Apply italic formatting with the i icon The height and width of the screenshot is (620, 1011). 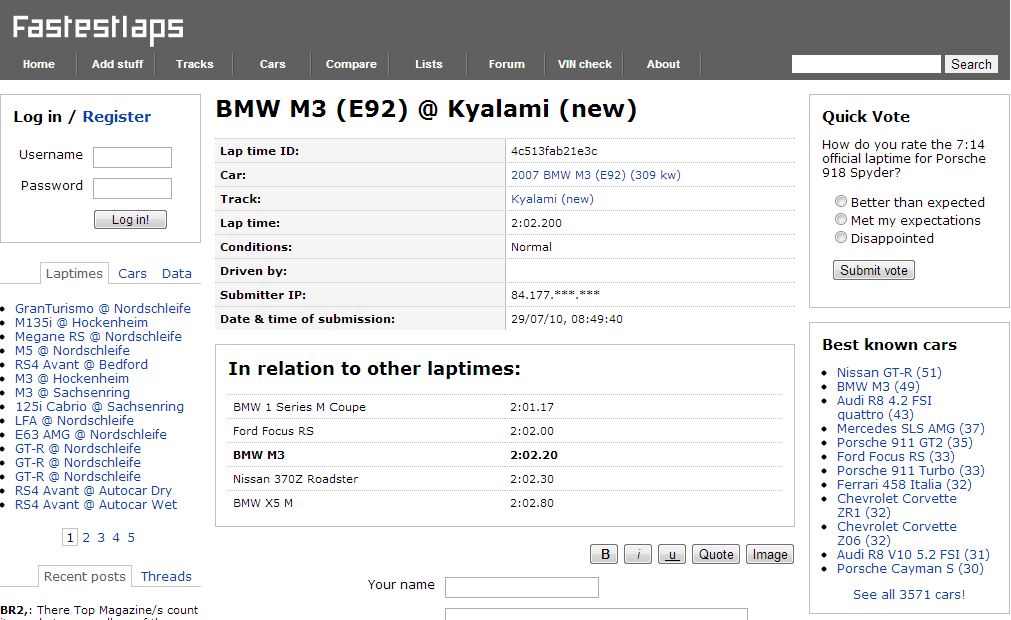coord(637,554)
